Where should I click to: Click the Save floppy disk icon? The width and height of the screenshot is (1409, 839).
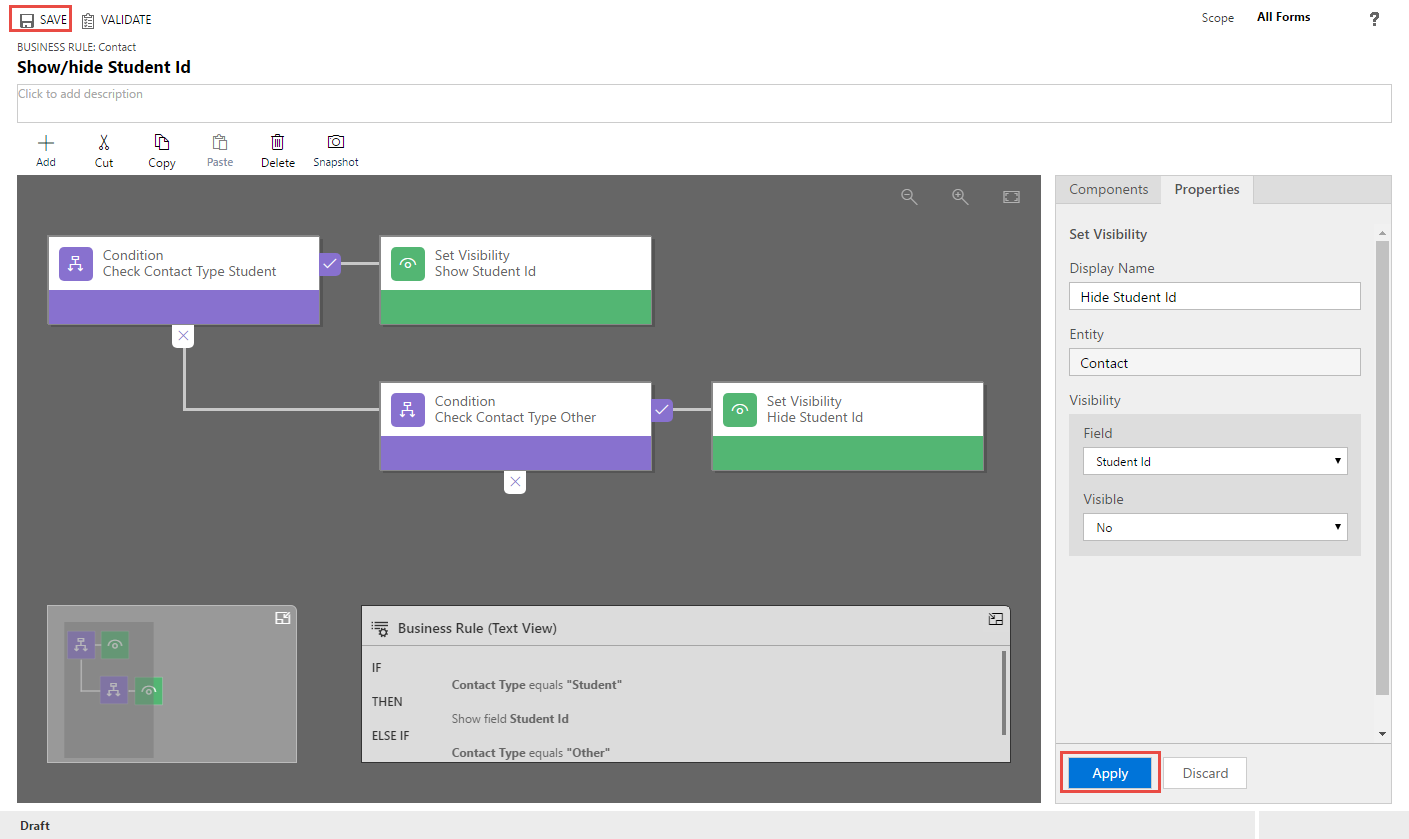pyautogui.click(x=27, y=20)
